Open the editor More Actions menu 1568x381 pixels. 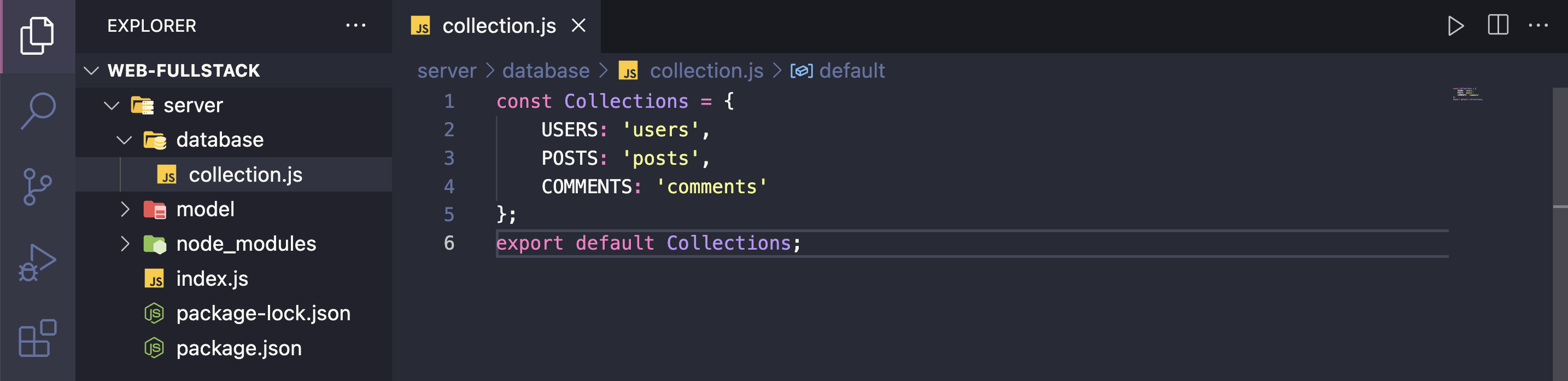pyautogui.click(x=1538, y=26)
